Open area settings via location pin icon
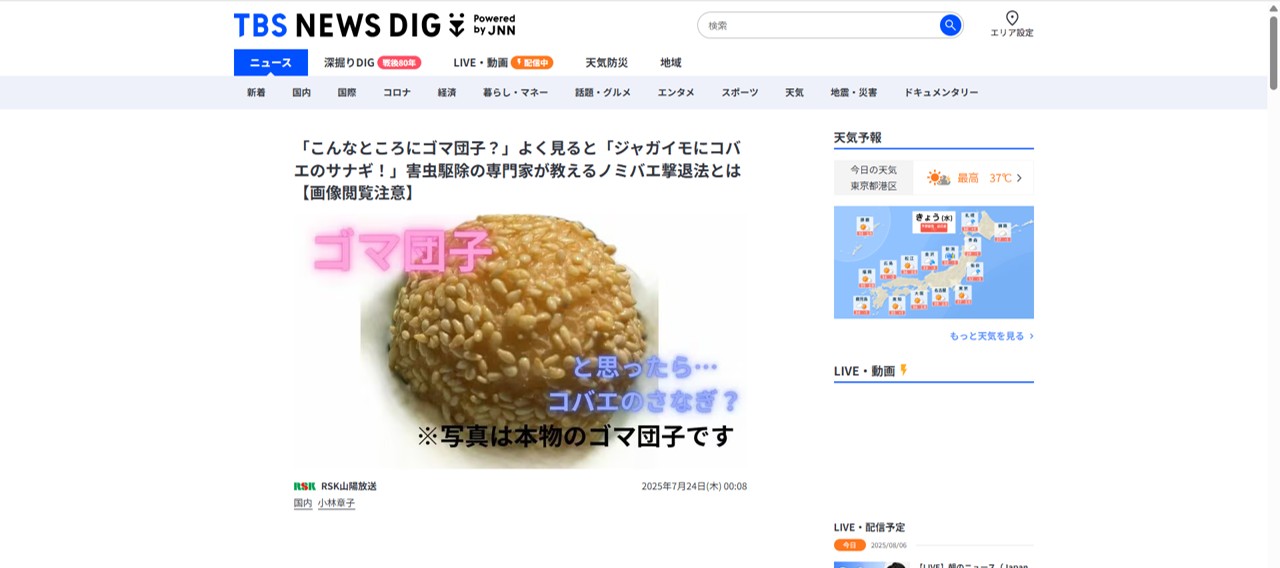Screen dimensions: 1280x568 (x=1012, y=18)
